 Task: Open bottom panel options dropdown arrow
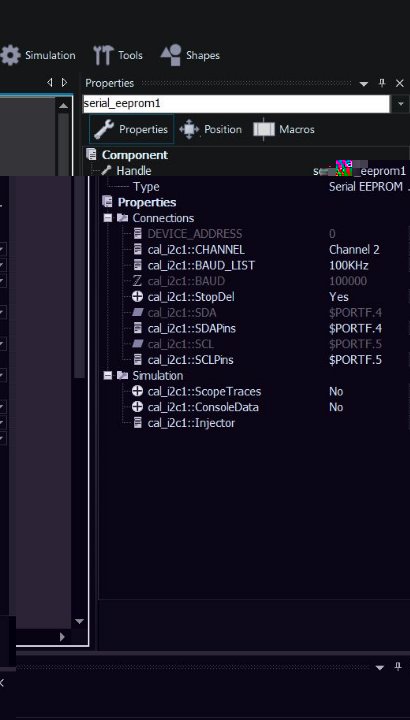click(x=379, y=668)
